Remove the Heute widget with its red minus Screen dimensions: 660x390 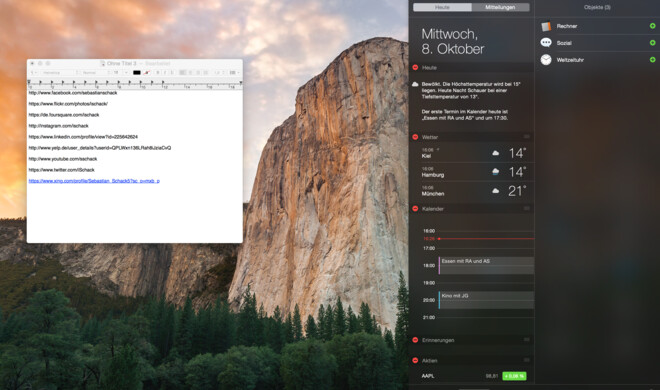(415, 67)
